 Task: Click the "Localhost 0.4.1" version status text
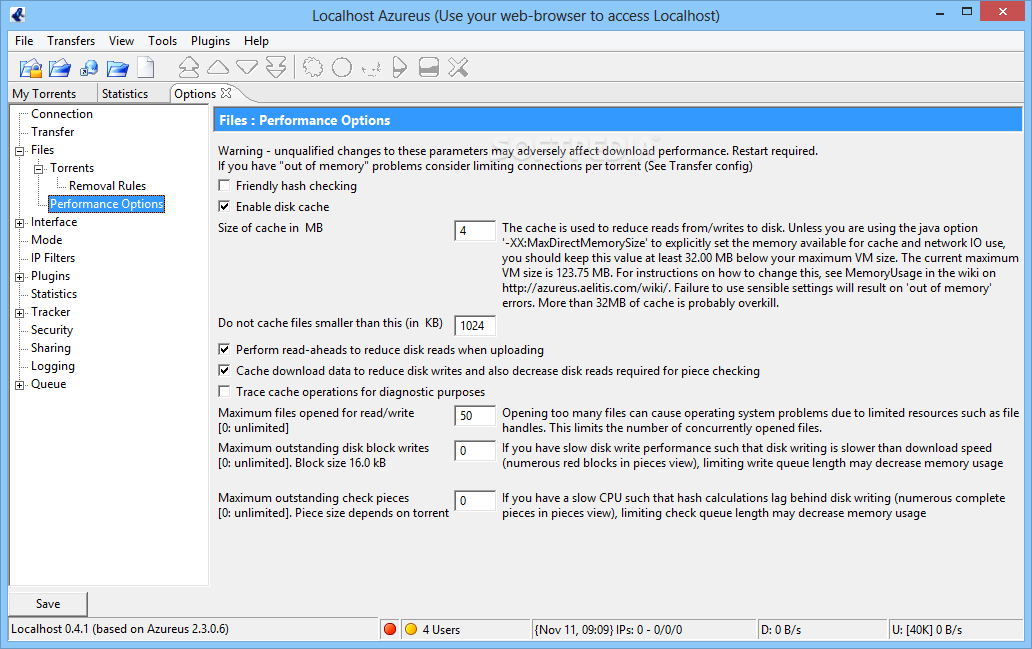coord(120,629)
